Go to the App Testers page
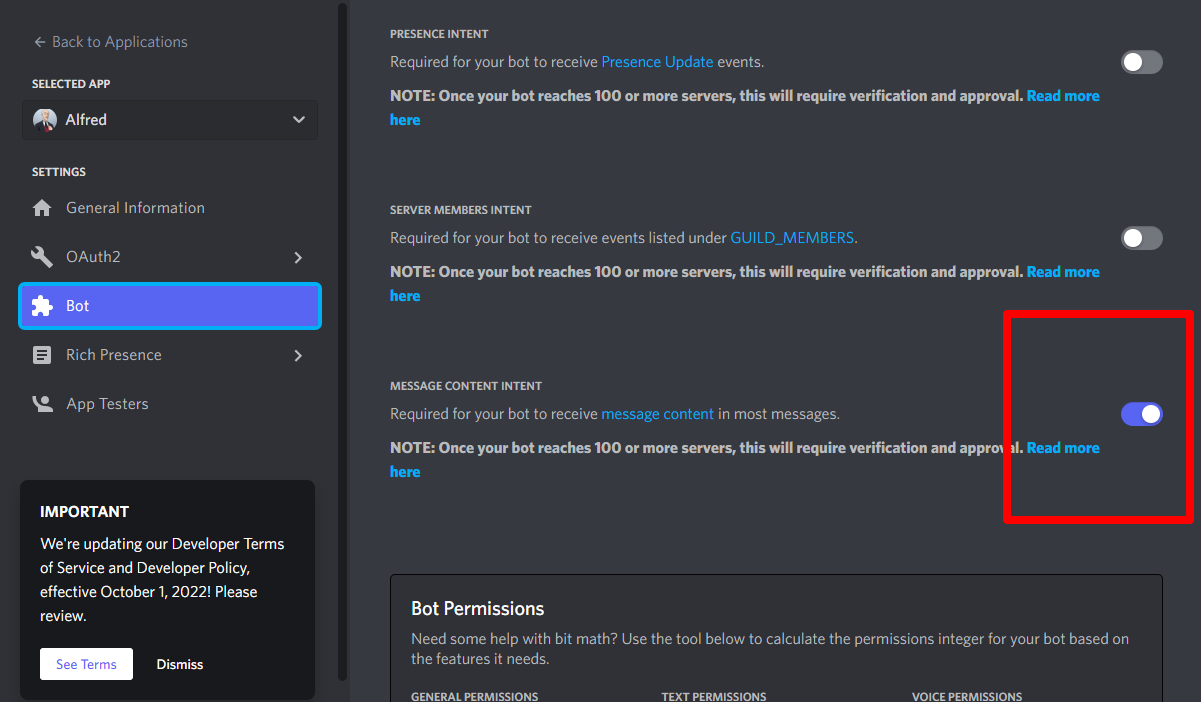Image resolution: width=1201 pixels, height=702 pixels. point(170,404)
